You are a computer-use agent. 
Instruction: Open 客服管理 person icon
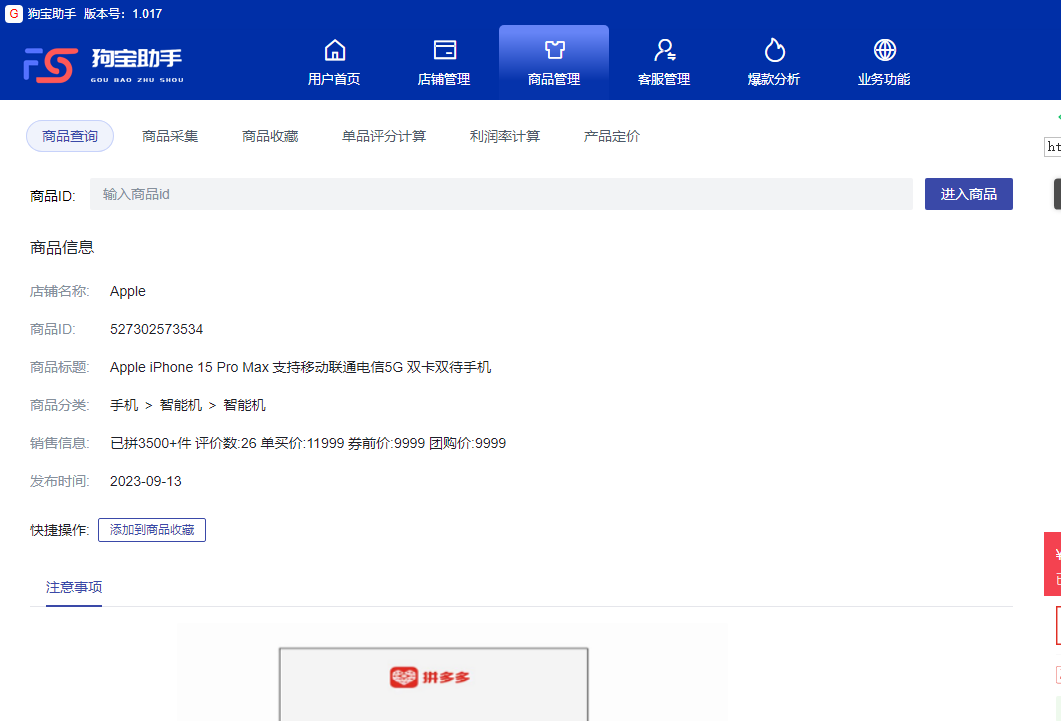[x=664, y=50]
